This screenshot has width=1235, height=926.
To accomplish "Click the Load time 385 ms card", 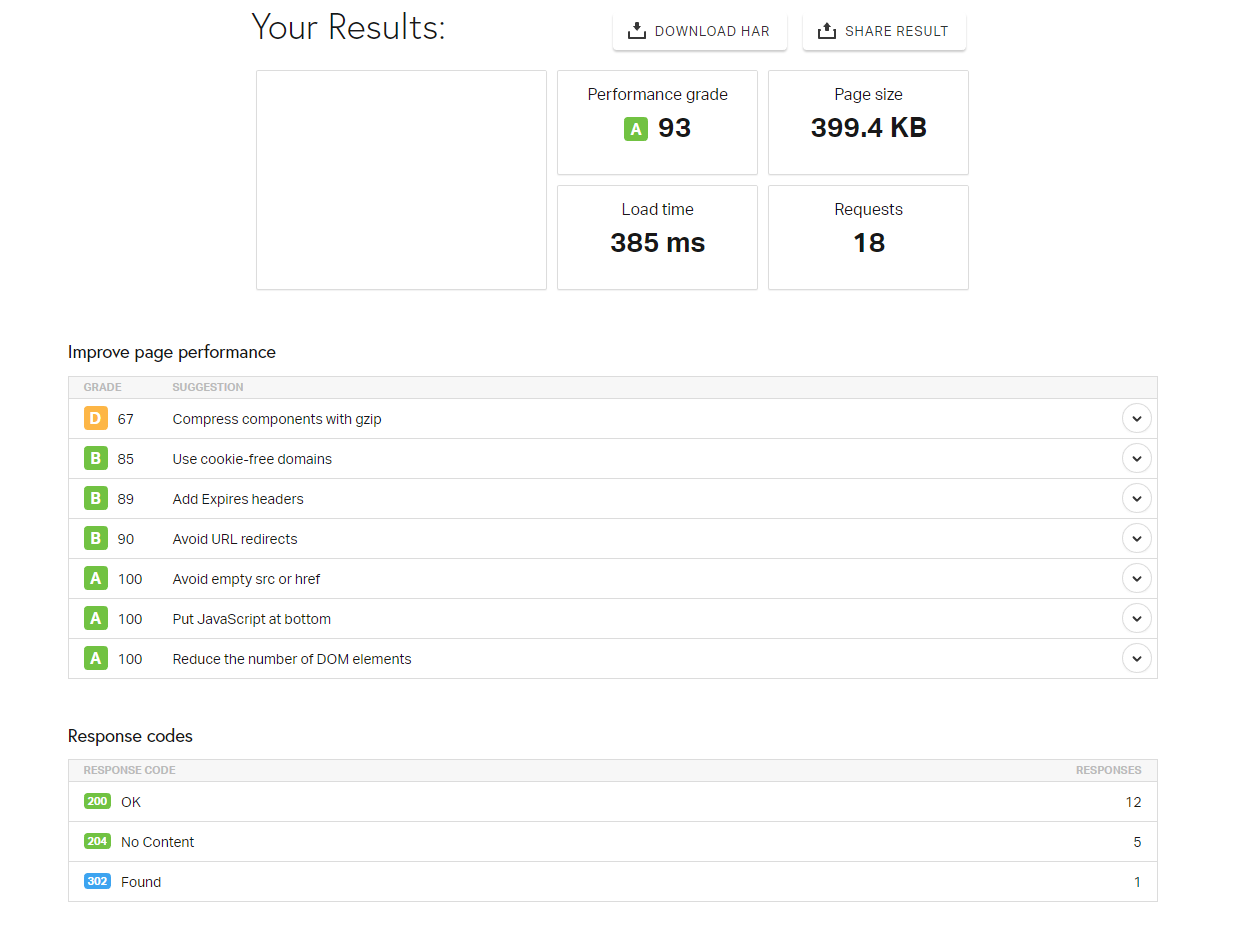I will pyautogui.click(x=657, y=237).
